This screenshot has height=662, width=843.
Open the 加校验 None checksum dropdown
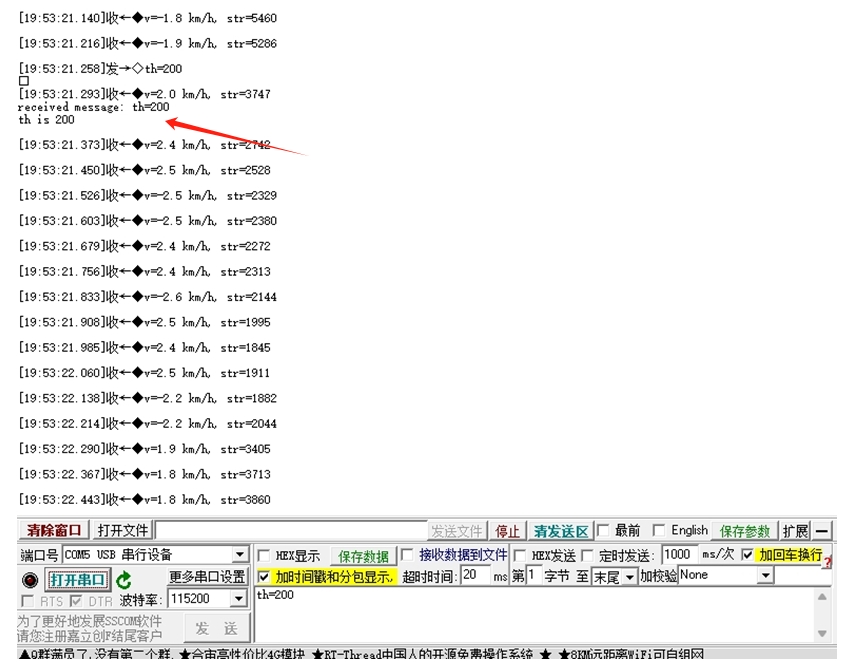[x=765, y=576]
